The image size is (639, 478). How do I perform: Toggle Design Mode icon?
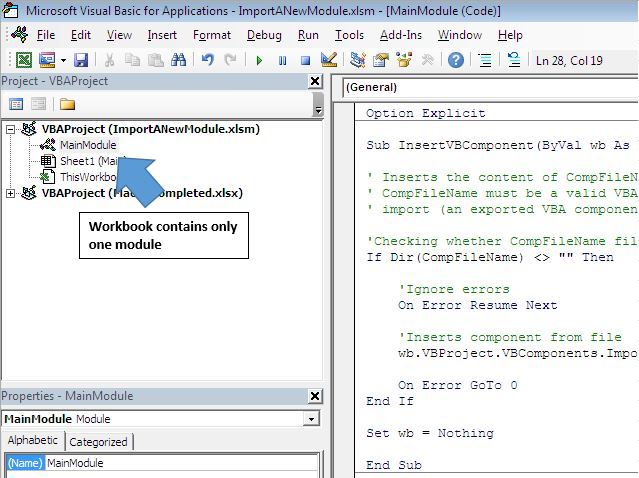point(328,60)
